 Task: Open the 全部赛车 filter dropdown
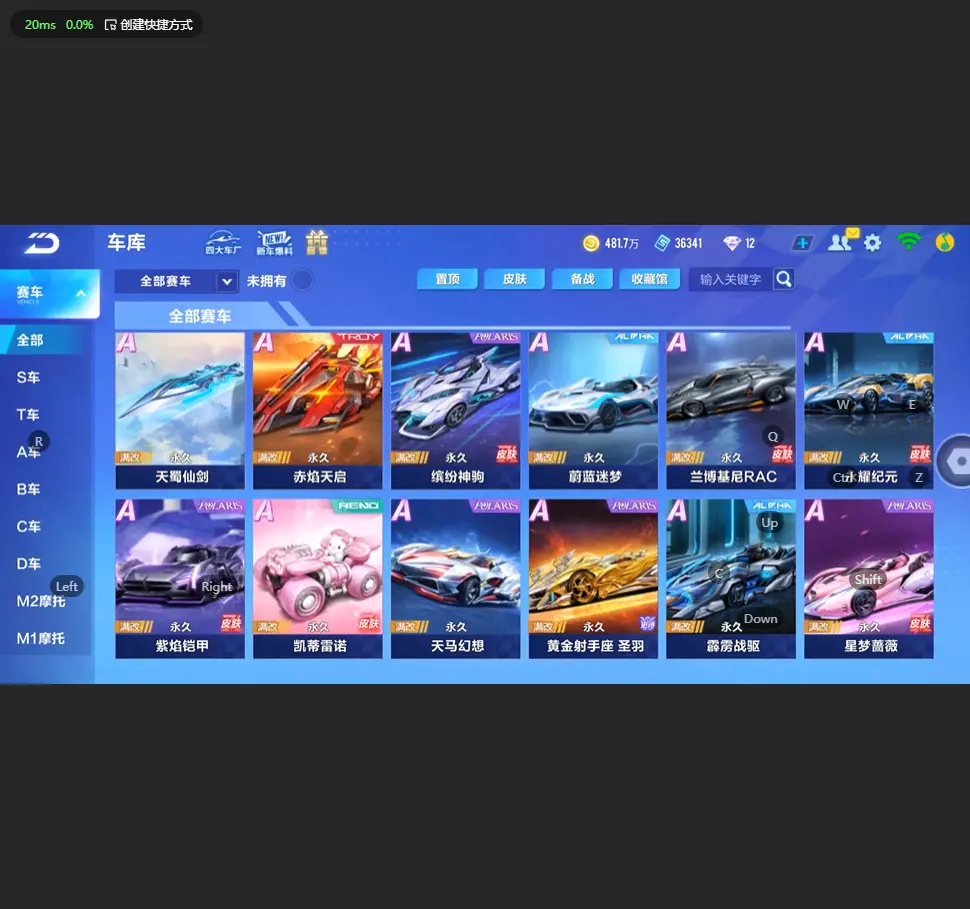point(176,282)
